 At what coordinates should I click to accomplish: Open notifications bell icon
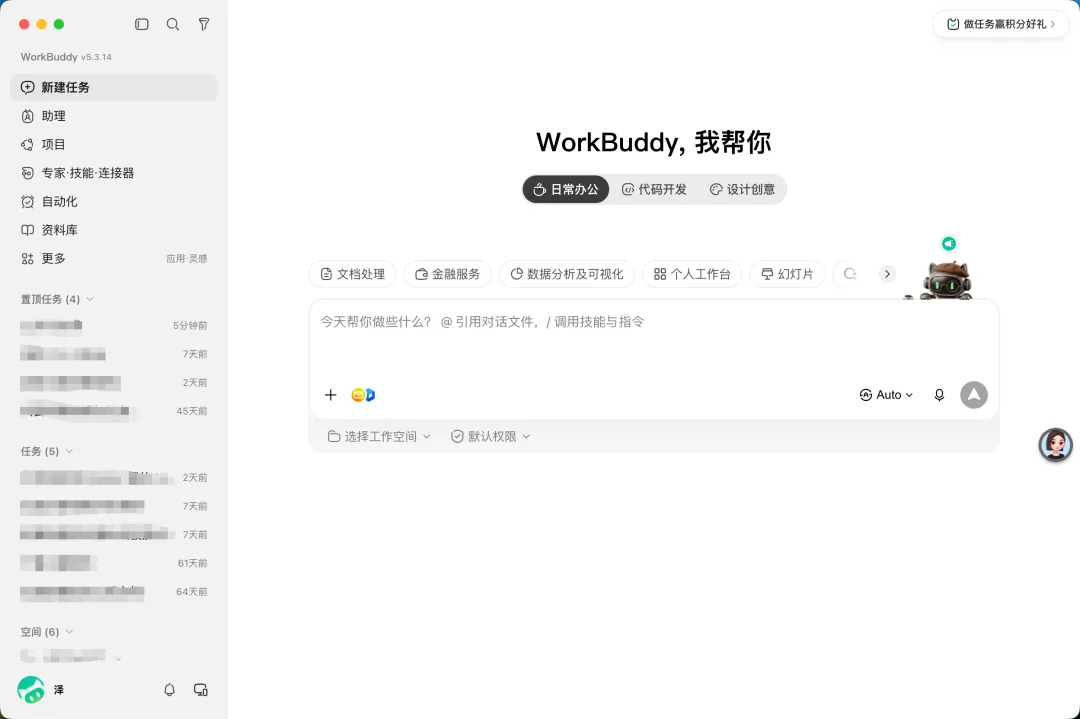click(x=169, y=689)
